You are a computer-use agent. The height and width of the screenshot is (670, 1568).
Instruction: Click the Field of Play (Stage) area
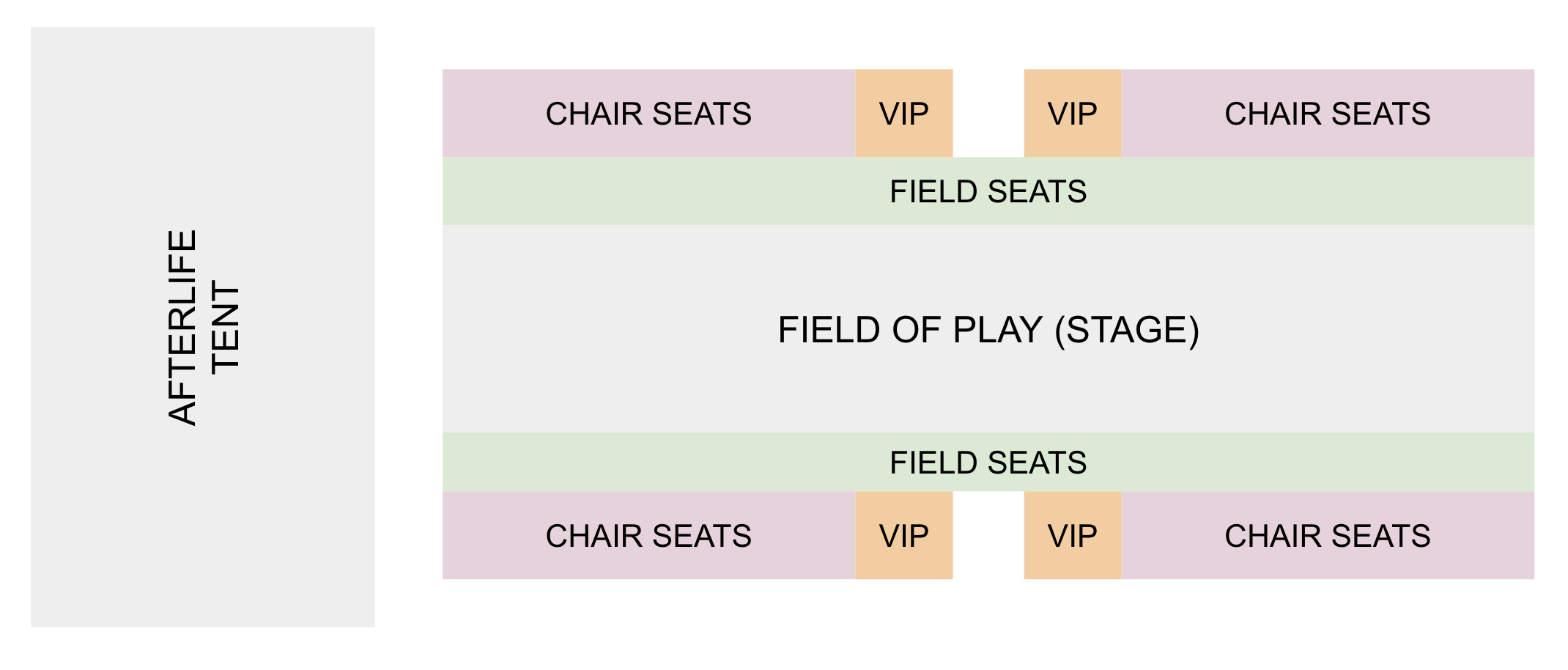tap(988, 328)
